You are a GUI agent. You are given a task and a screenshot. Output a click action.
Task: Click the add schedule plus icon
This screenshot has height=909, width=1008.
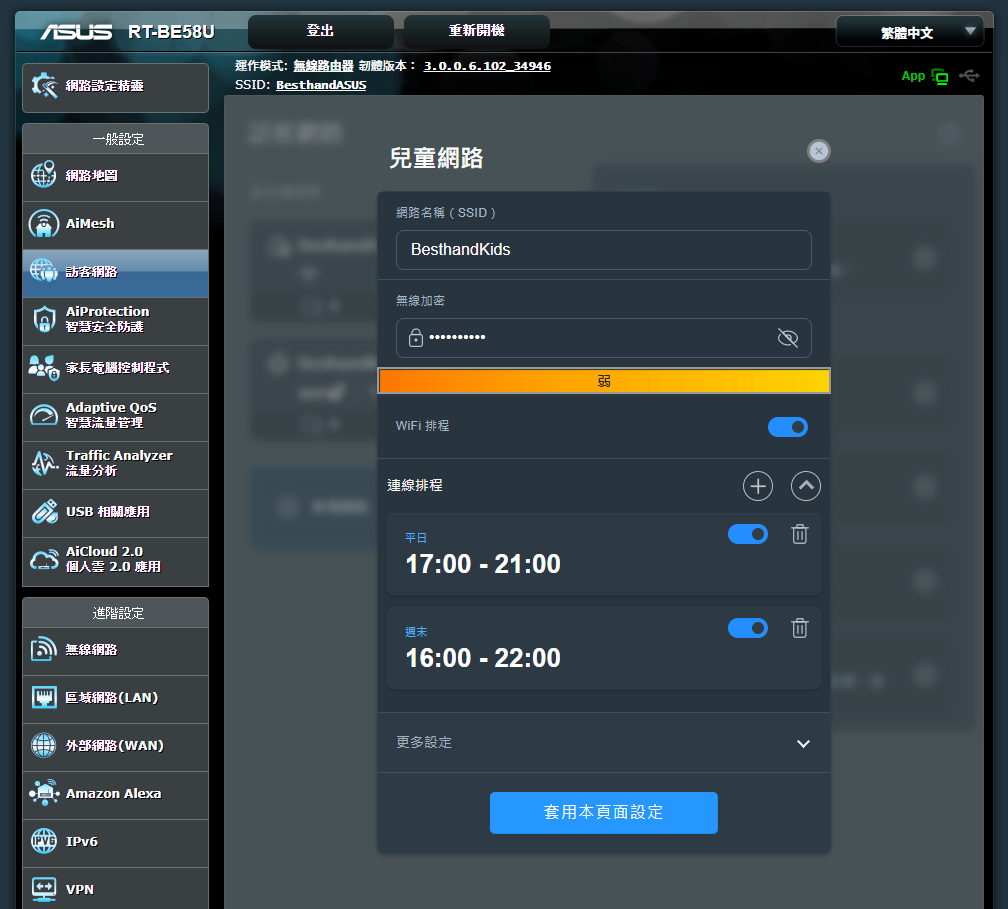click(758, 486)
